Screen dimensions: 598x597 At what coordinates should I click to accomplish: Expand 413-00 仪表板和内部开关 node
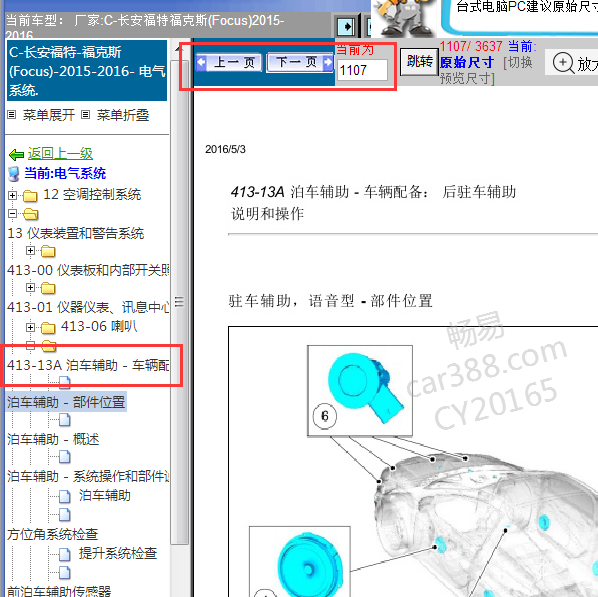(31, 251)
